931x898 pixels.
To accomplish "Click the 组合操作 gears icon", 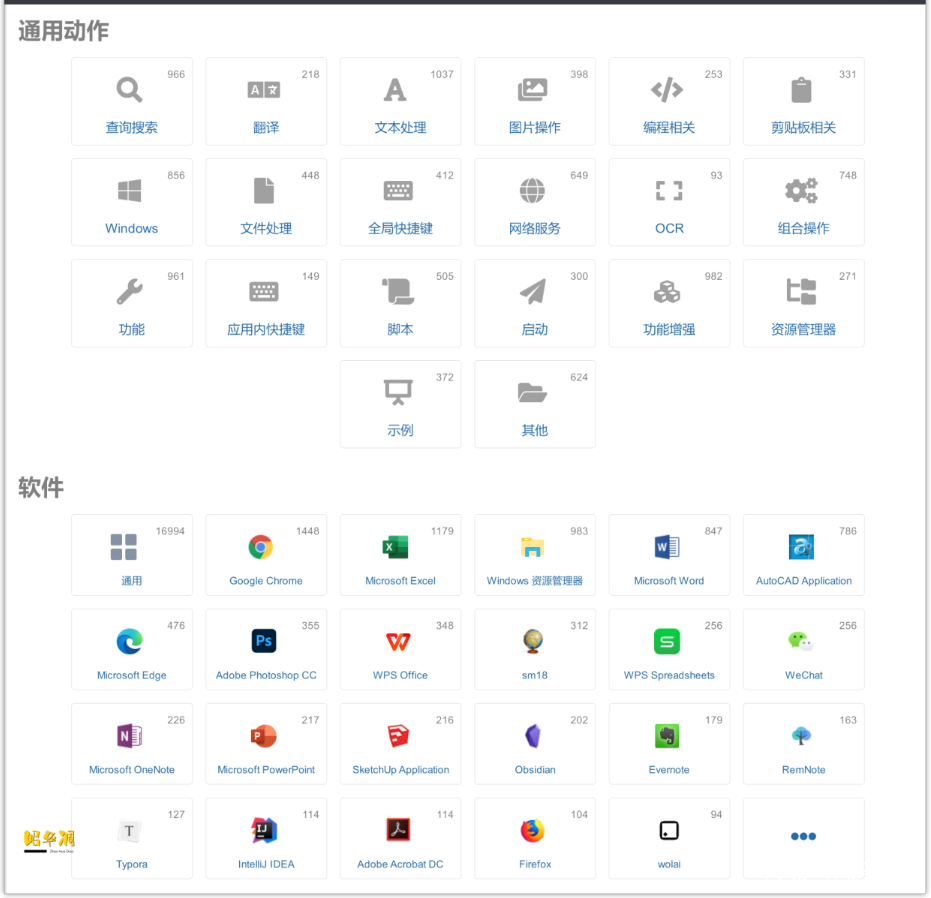I will point(802,191).
